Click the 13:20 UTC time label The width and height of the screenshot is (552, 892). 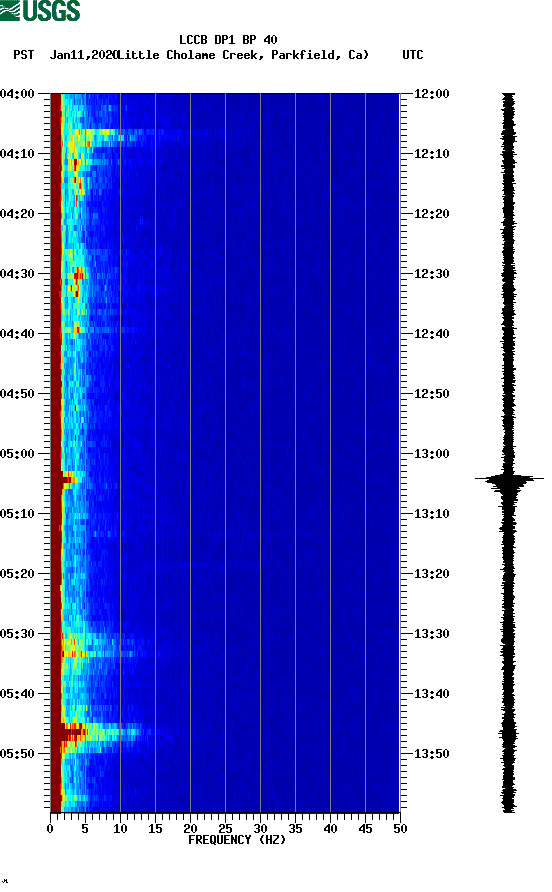[431, 574]
